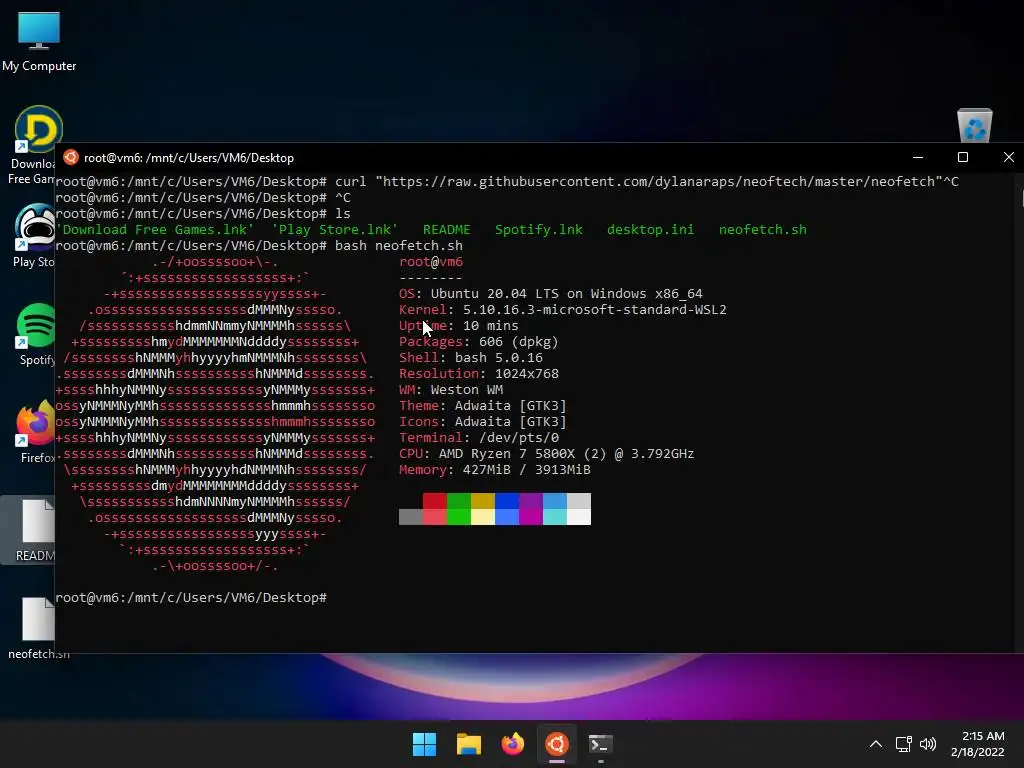The width and height of the screenshot is (1024, 768).
Task: Click the 'Icons: Adwaita [GTK3]' line
Action: pos(483,422)
